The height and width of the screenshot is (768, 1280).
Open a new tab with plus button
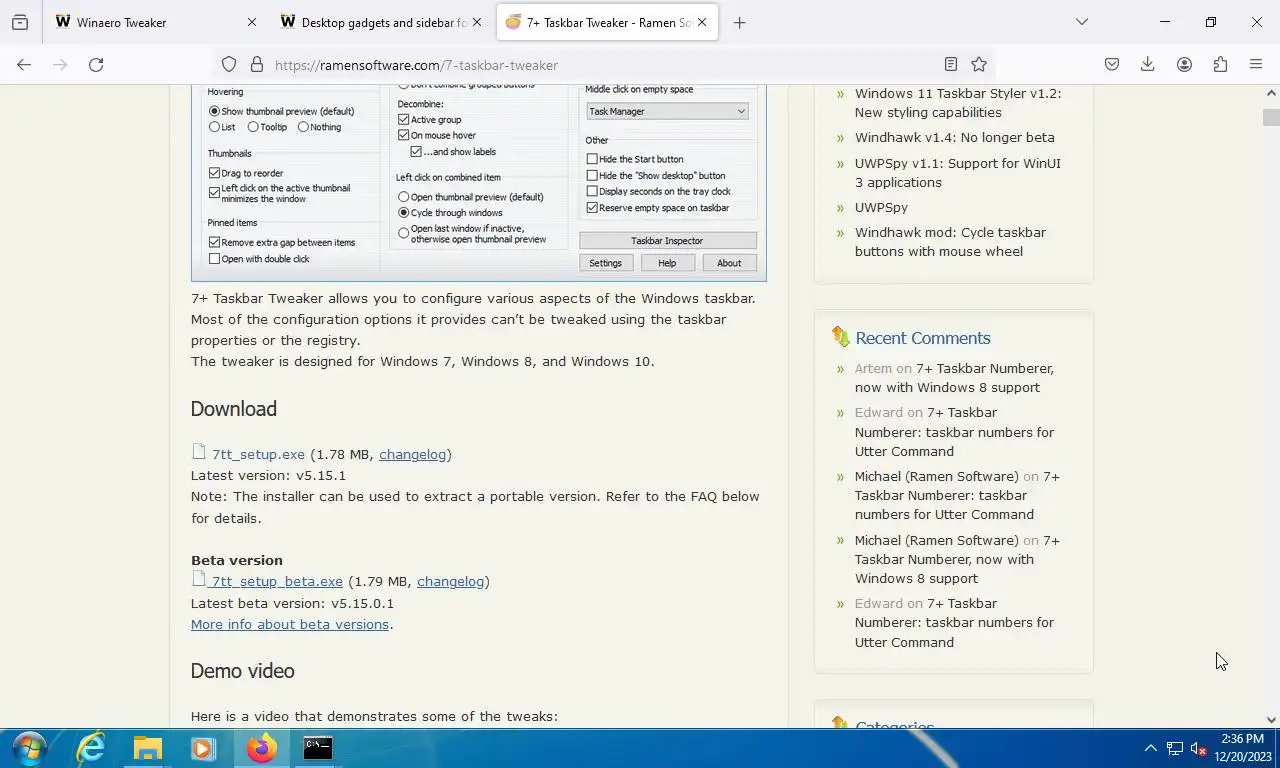(x=739, y=22)
